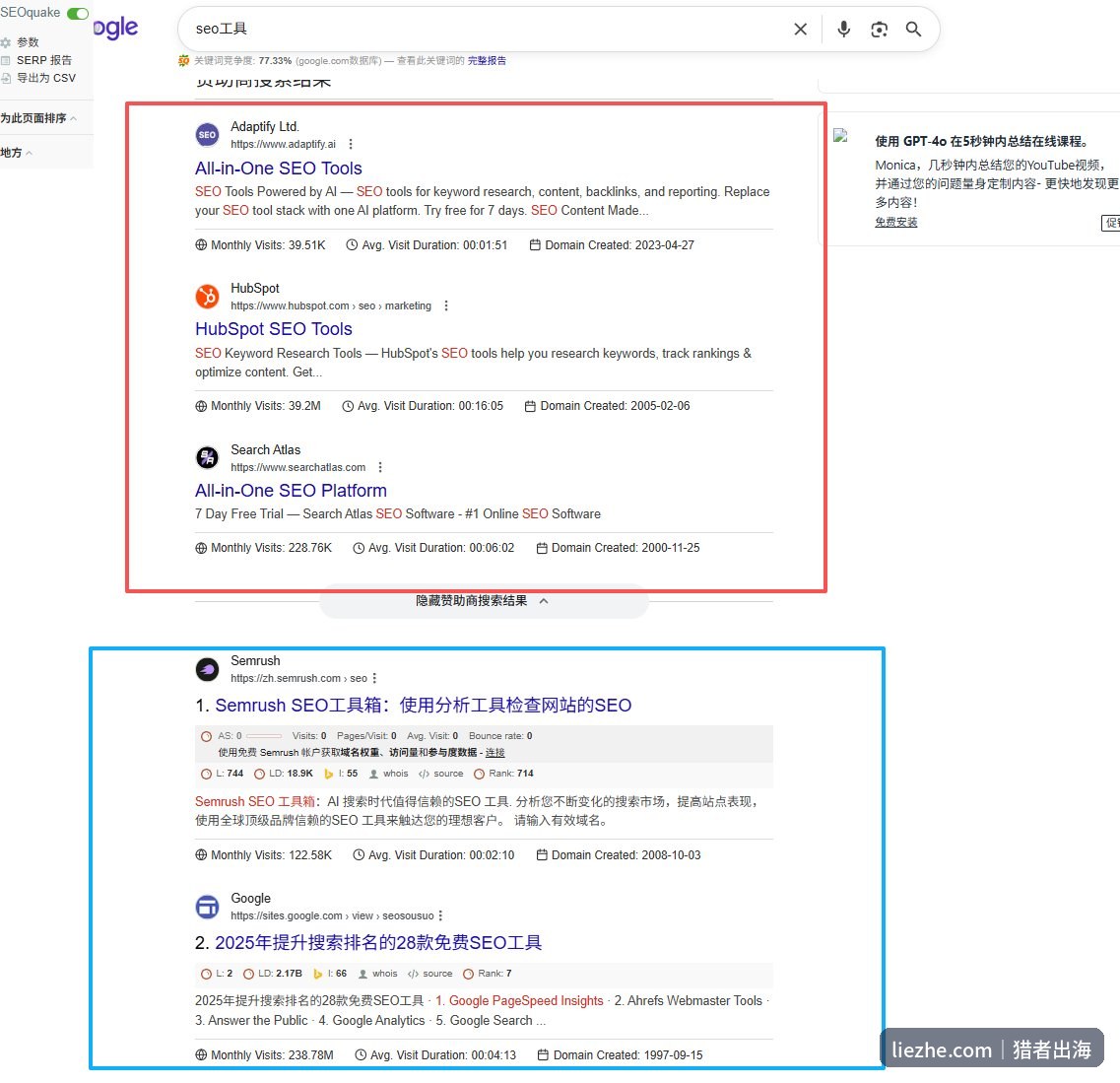The image size is (1120, 1083).
Task: Click Adaptify Avg. Visit Duration clock icon
Action: 352,245
